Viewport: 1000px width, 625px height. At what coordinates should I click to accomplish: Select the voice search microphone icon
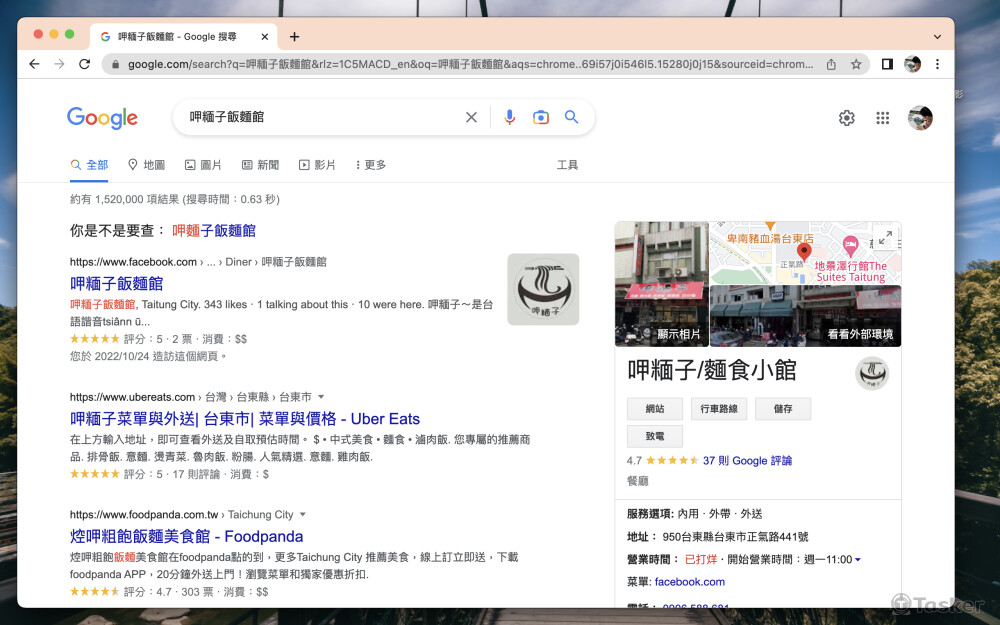point(510,117)
